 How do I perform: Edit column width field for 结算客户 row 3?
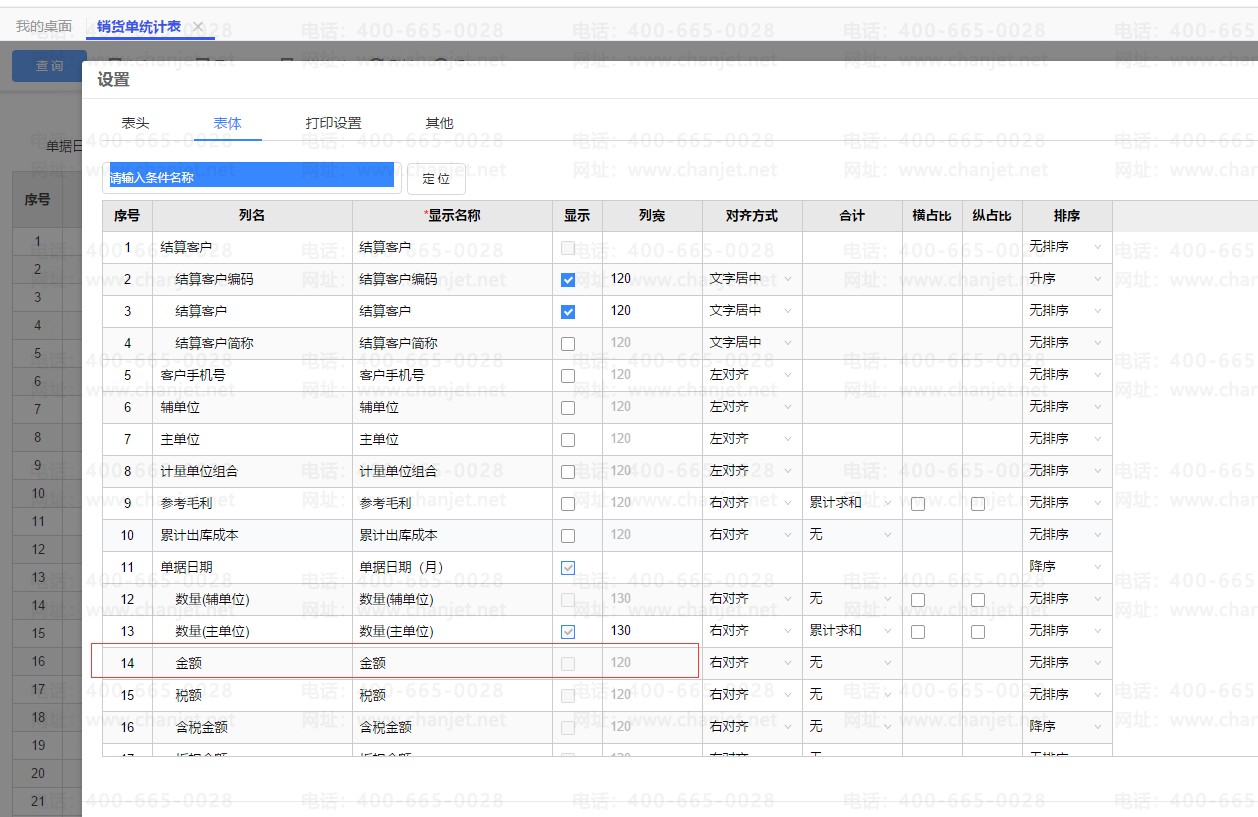click(650, 311)
